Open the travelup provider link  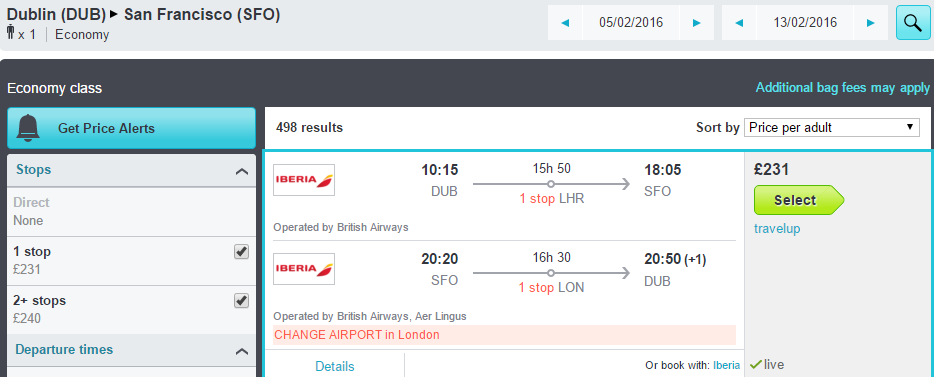(x=777, y=229)
